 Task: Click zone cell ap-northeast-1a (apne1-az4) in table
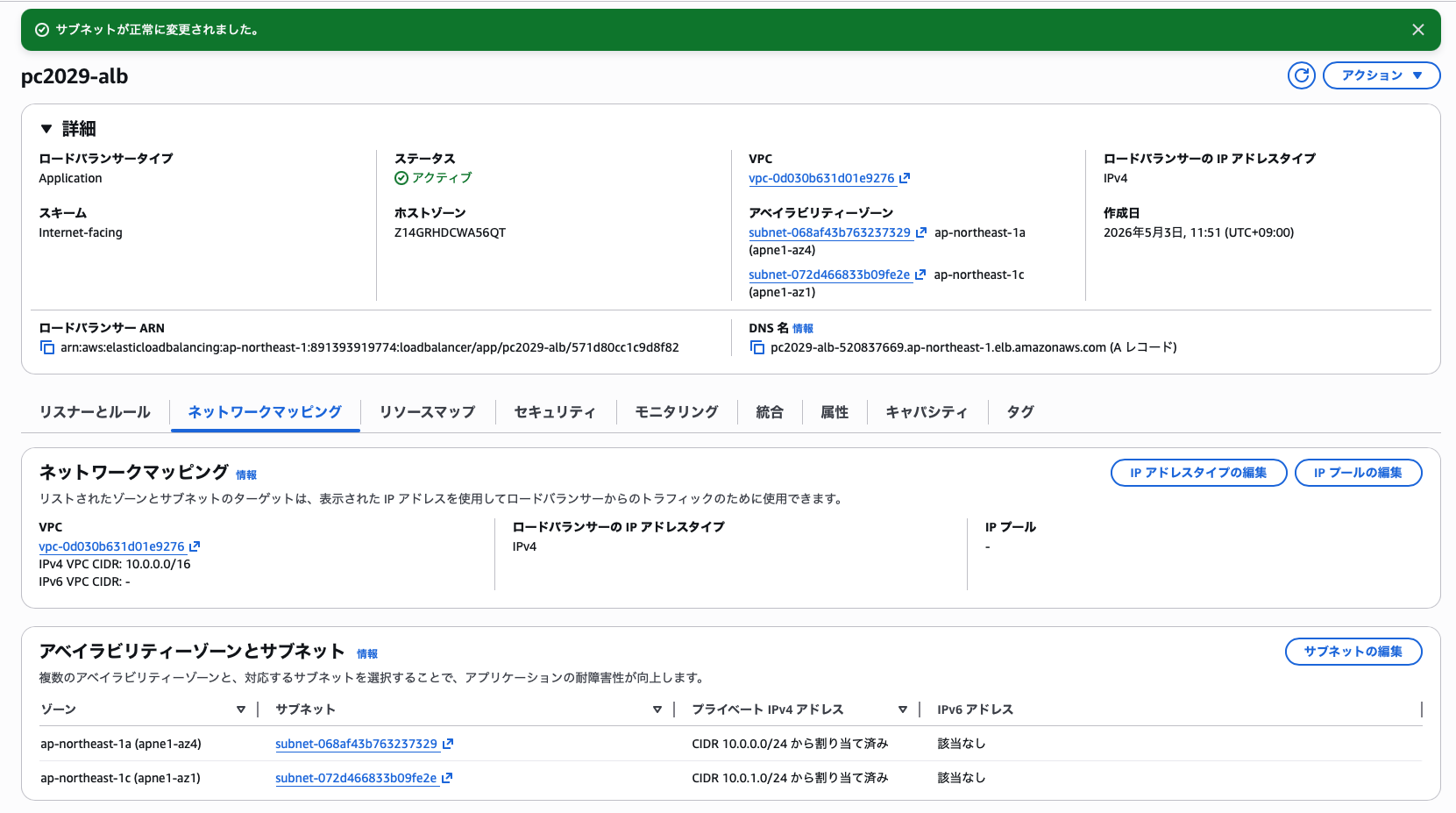tap(121, 744)
